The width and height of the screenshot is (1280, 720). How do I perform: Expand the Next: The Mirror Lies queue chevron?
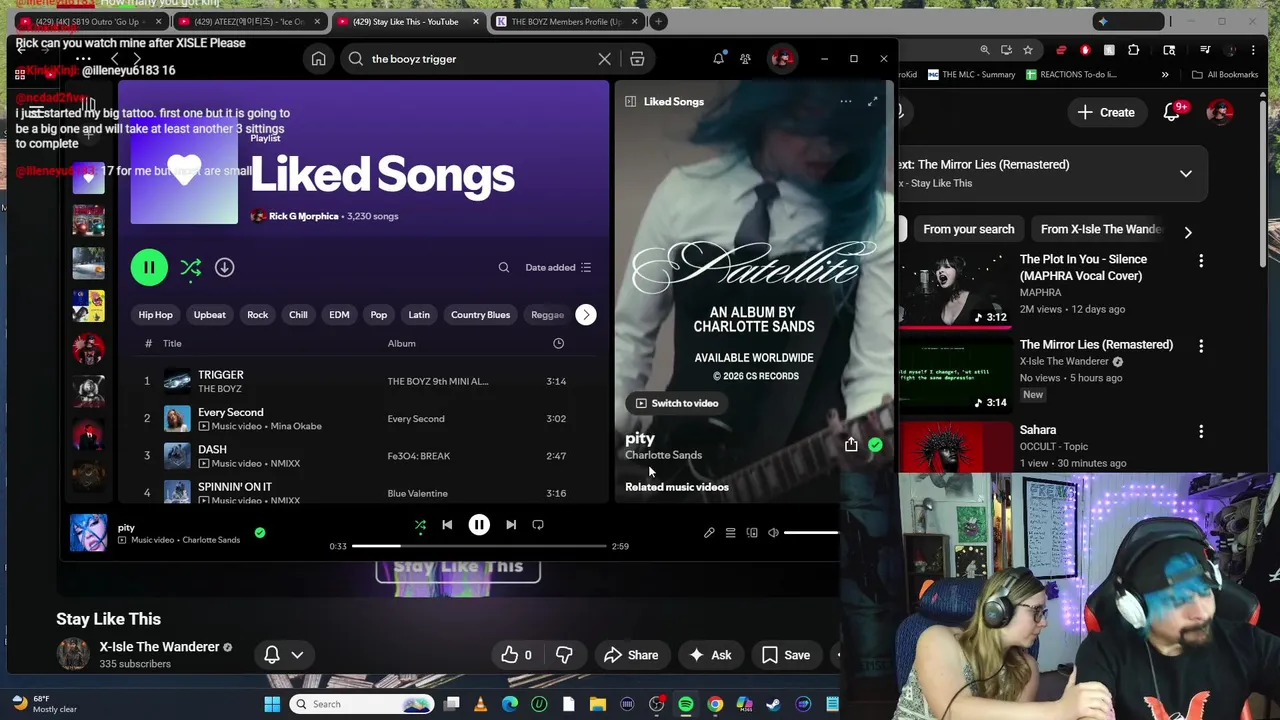pyautogui.click(x=1185, y=173)
